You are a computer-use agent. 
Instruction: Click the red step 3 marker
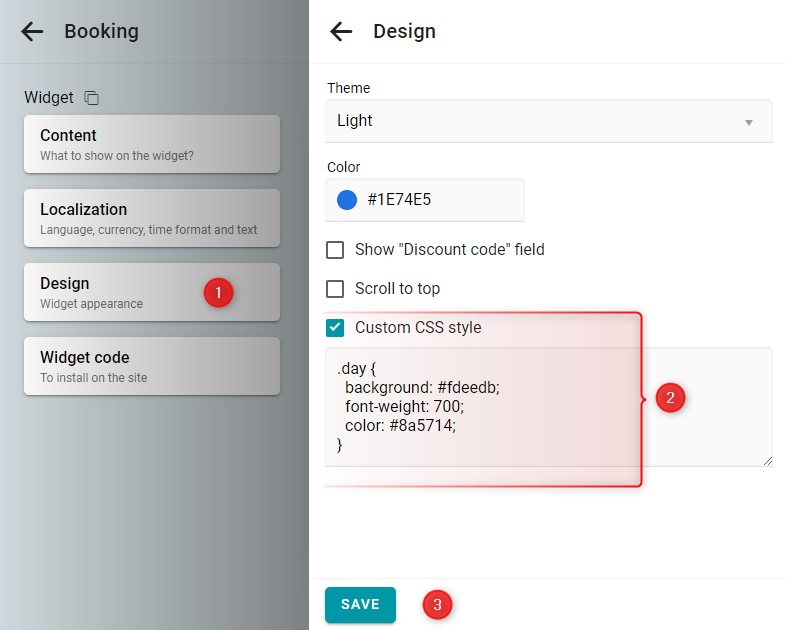[x=437, y=604]
